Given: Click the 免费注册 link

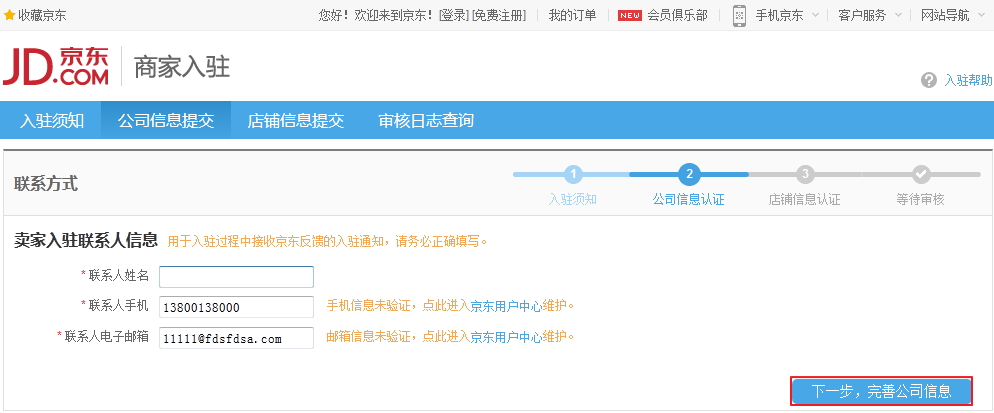Looking at the screenshot, I should point(499,15).
